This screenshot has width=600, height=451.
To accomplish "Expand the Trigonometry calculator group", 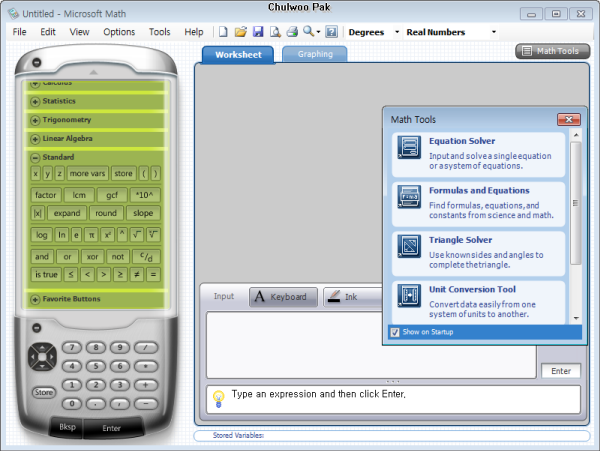I will click(35, 120).
